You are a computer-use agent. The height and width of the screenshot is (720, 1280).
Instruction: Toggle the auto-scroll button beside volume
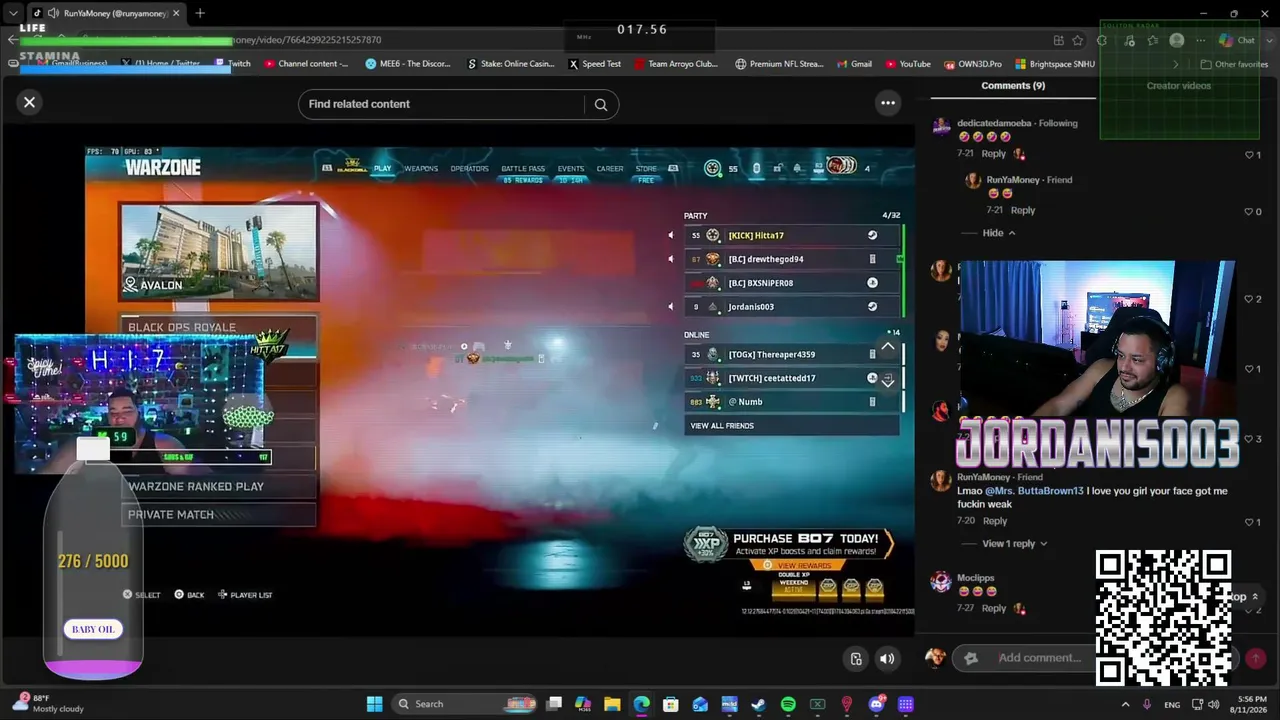[x=856, y=659]
